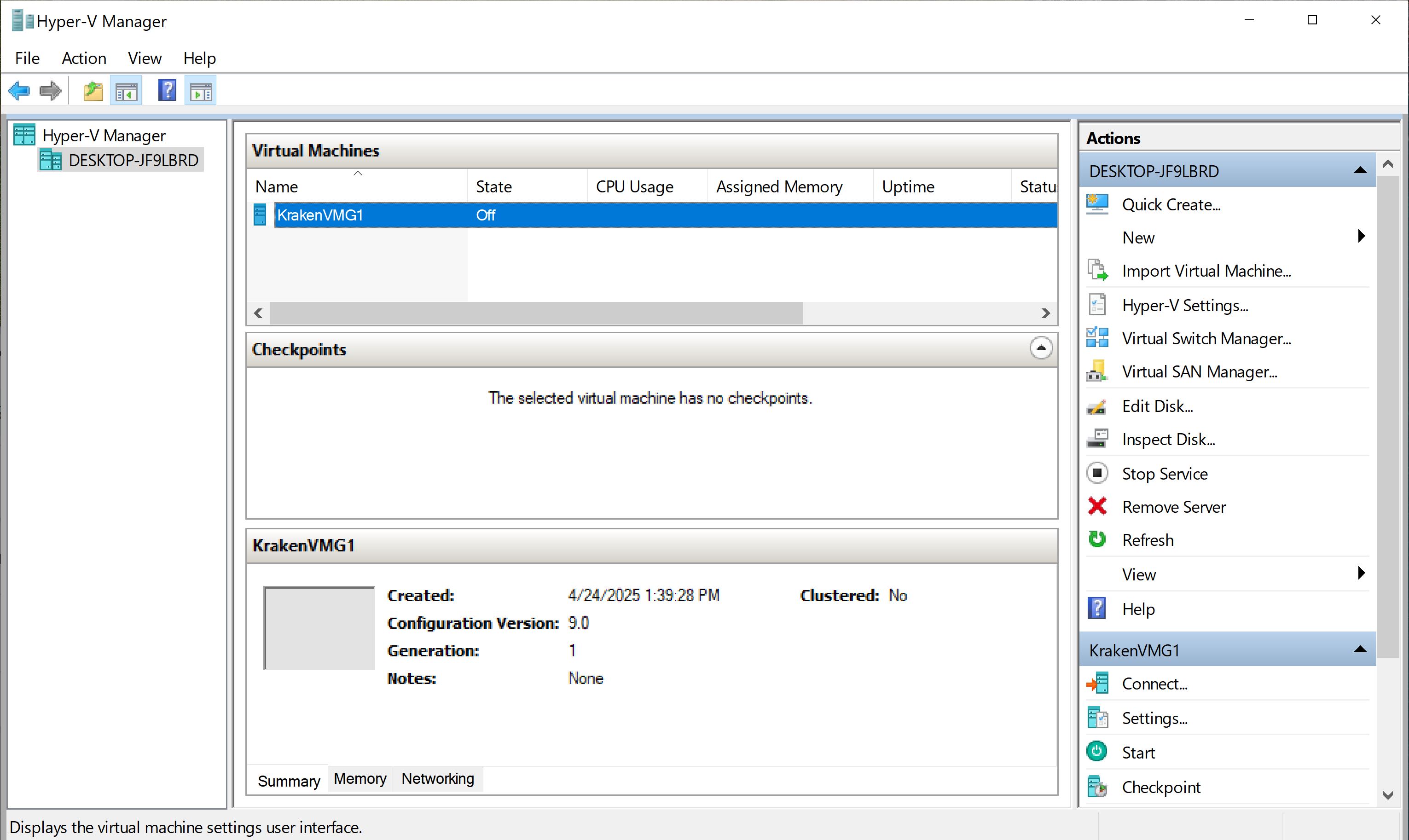The width and height of the screenshot is (1409, 840).
Task: Toggle the Show/Hide Console Tree toolbar icon
Action: (126, 91)
